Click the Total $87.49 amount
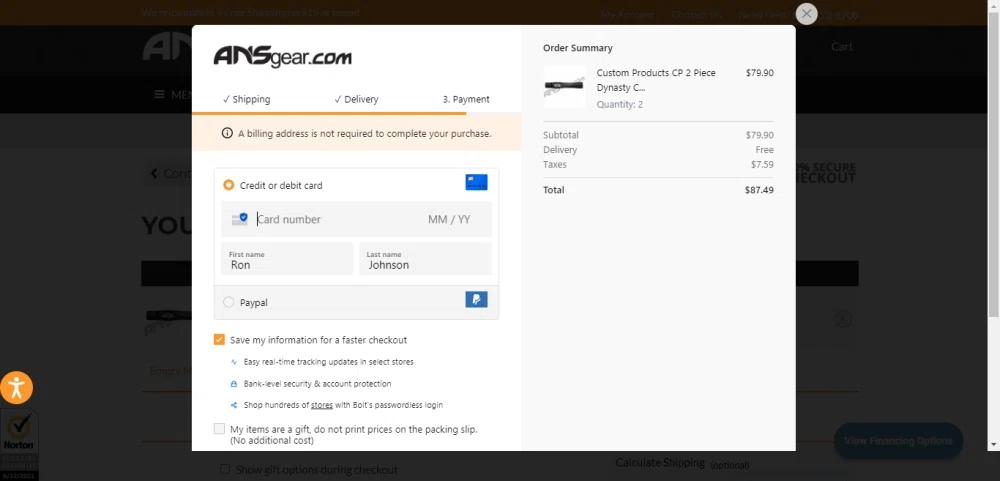Image resolution: width=1000 pixels, height=481 pixels. click(x=759, y=189)
